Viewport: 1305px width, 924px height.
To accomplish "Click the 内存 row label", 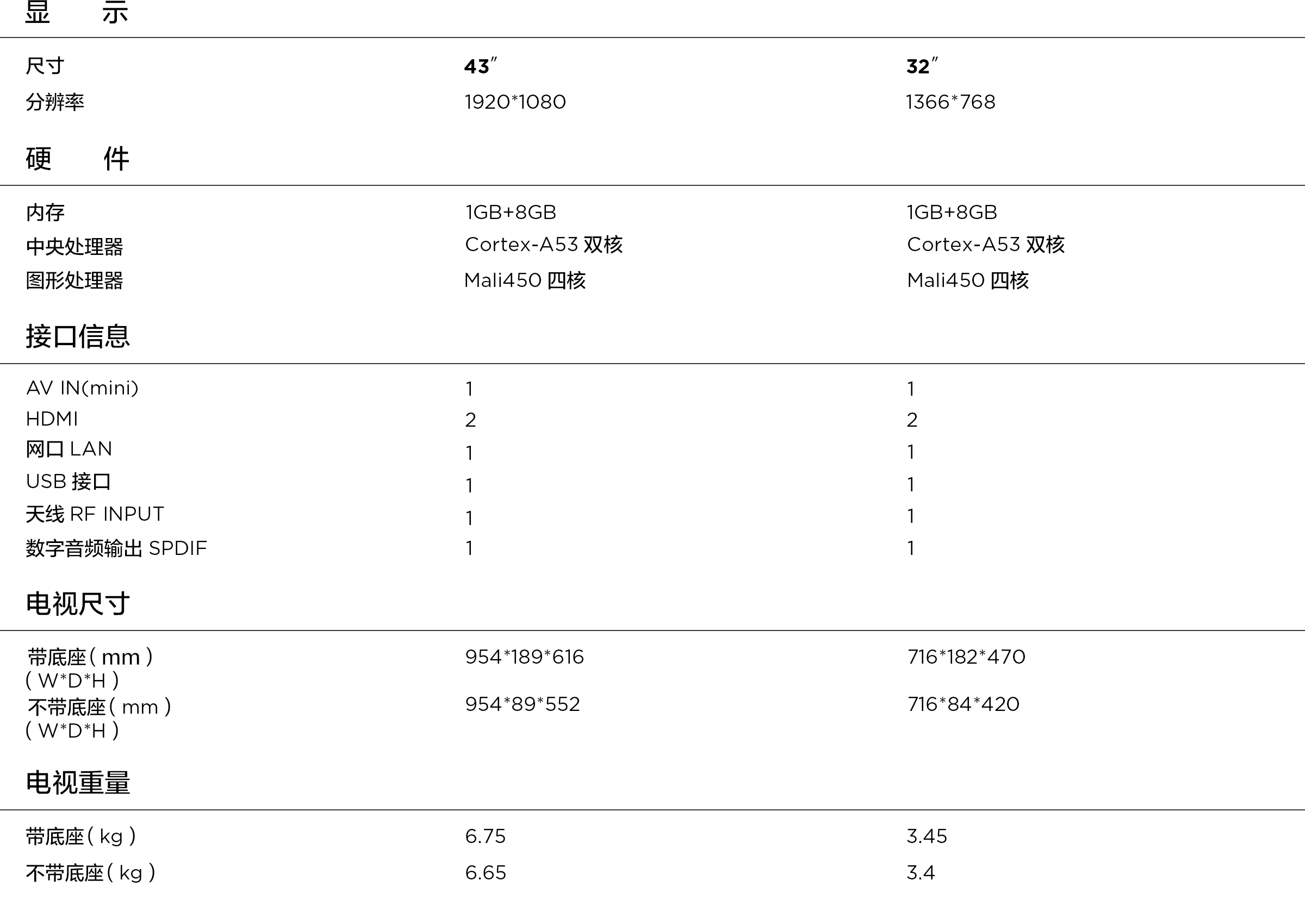I will pyautogui.click(x=46, y=213).
